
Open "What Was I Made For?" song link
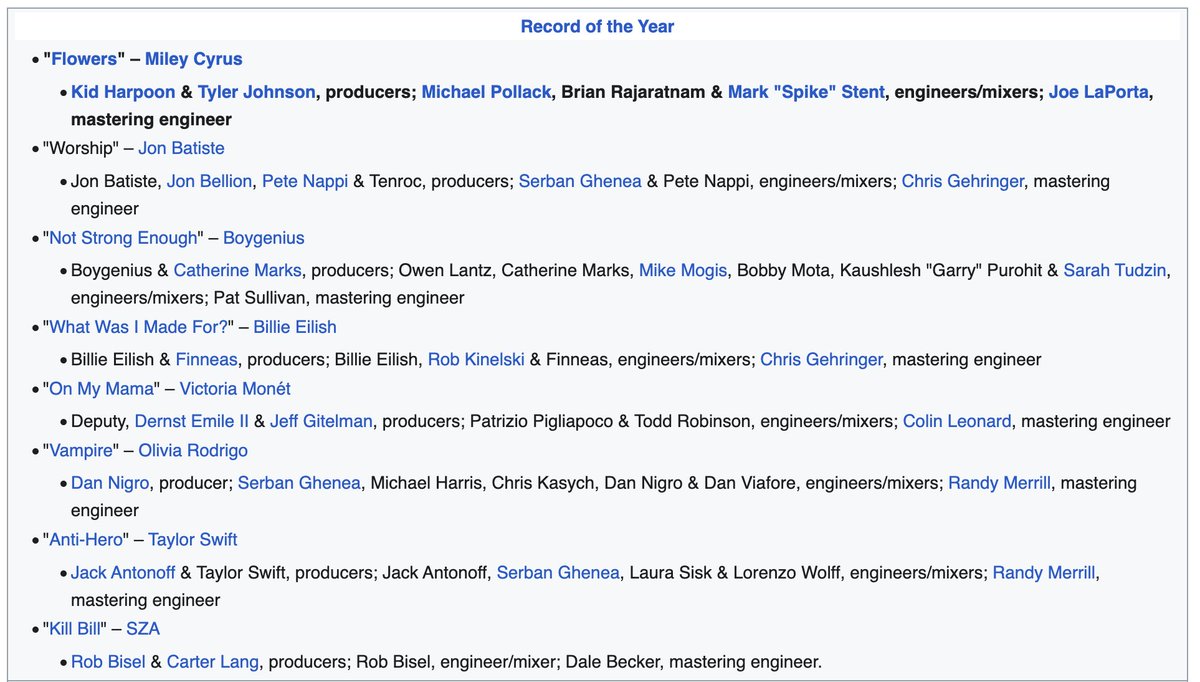139,327
